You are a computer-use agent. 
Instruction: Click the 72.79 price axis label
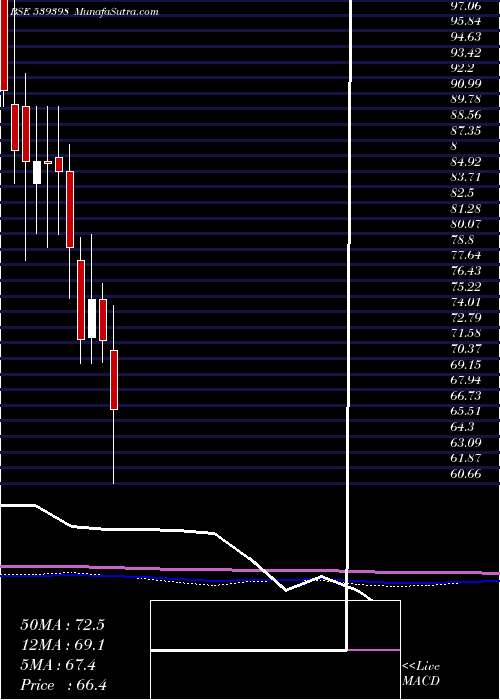(x=466, y=317)
